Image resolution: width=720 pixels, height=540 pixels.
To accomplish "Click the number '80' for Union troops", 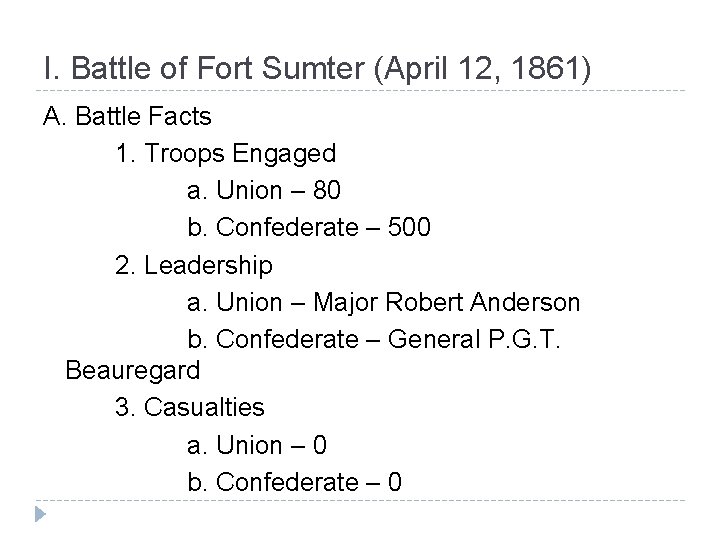I will pyautogui.click(x=327, y=190).
